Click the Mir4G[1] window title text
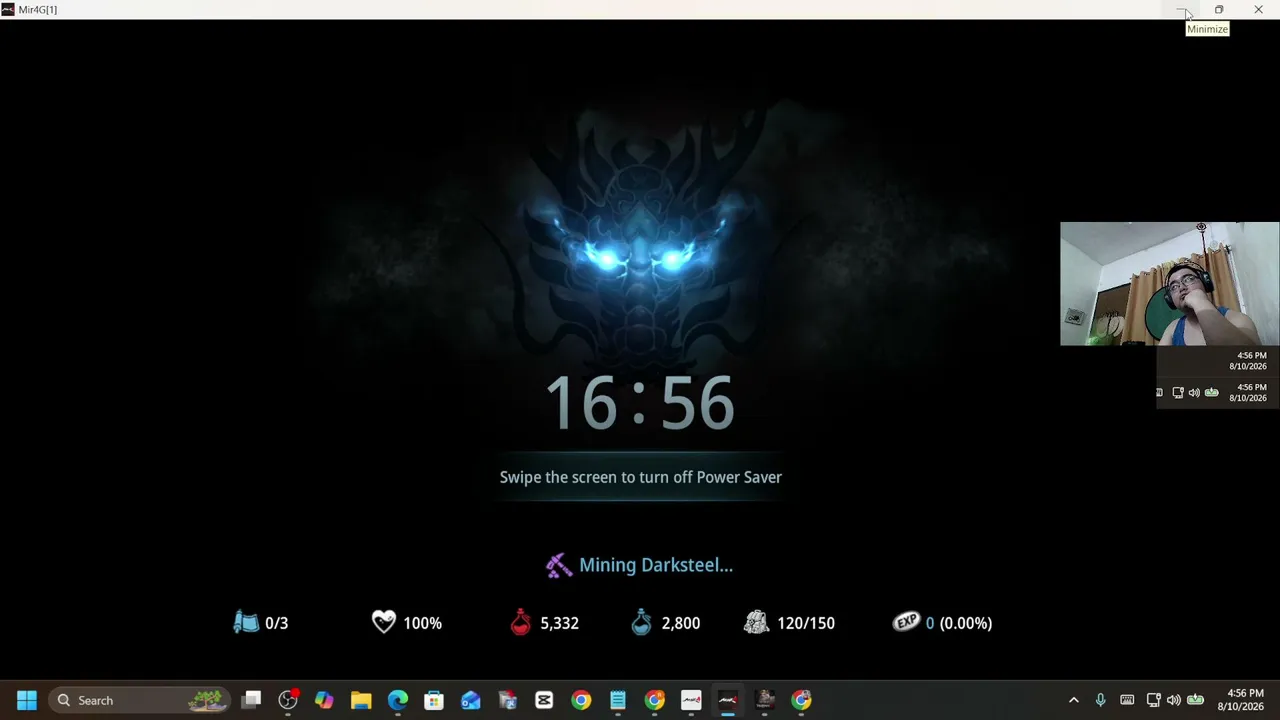Screen dimensions: 1280x720 pos(38,10)
